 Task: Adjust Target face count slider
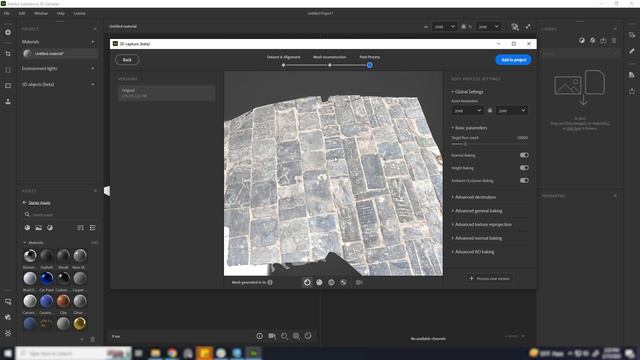pyautogui.click(x=465, y=144)
